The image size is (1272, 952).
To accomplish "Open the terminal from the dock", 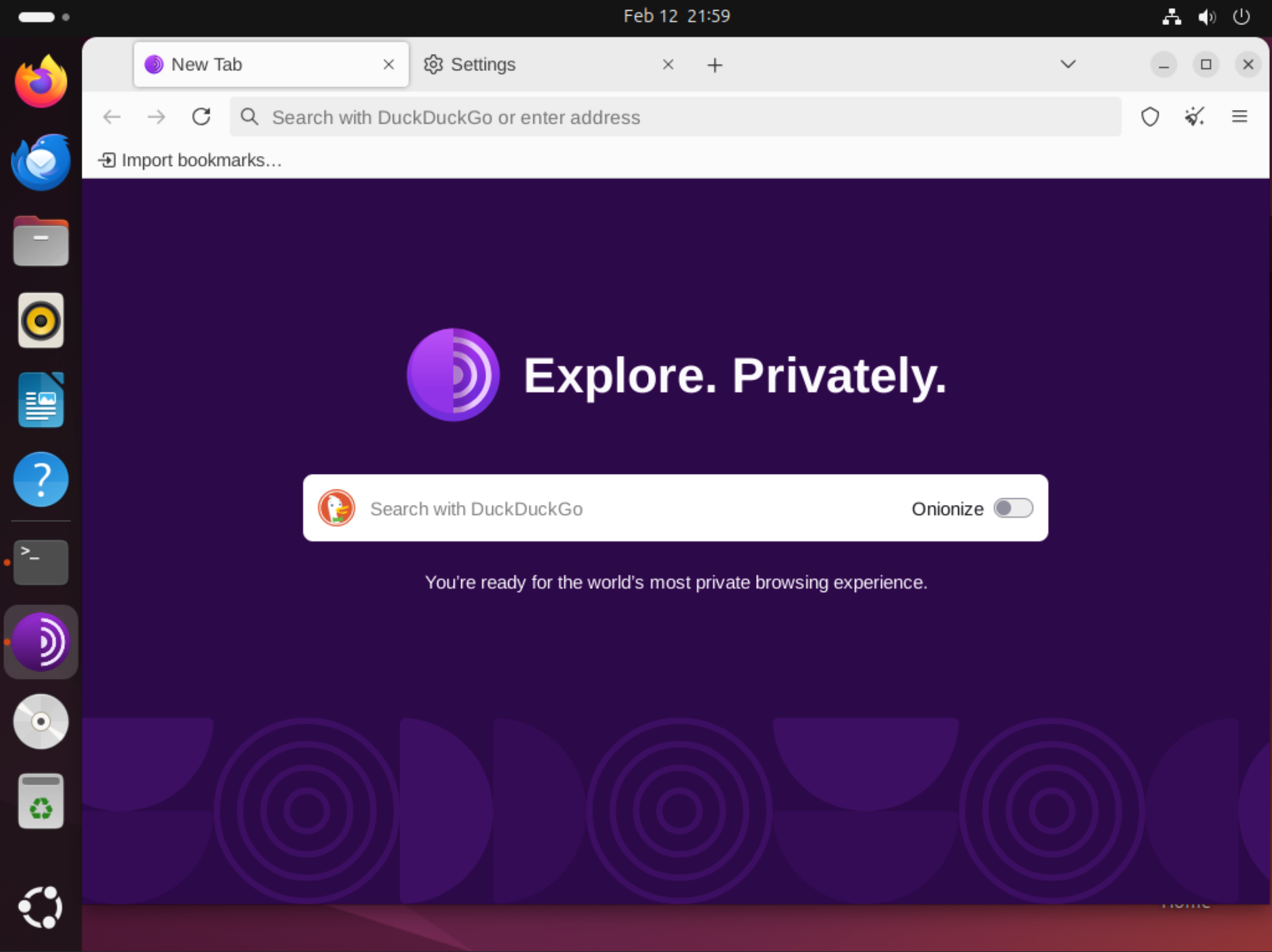I will [x=41, y=562].
